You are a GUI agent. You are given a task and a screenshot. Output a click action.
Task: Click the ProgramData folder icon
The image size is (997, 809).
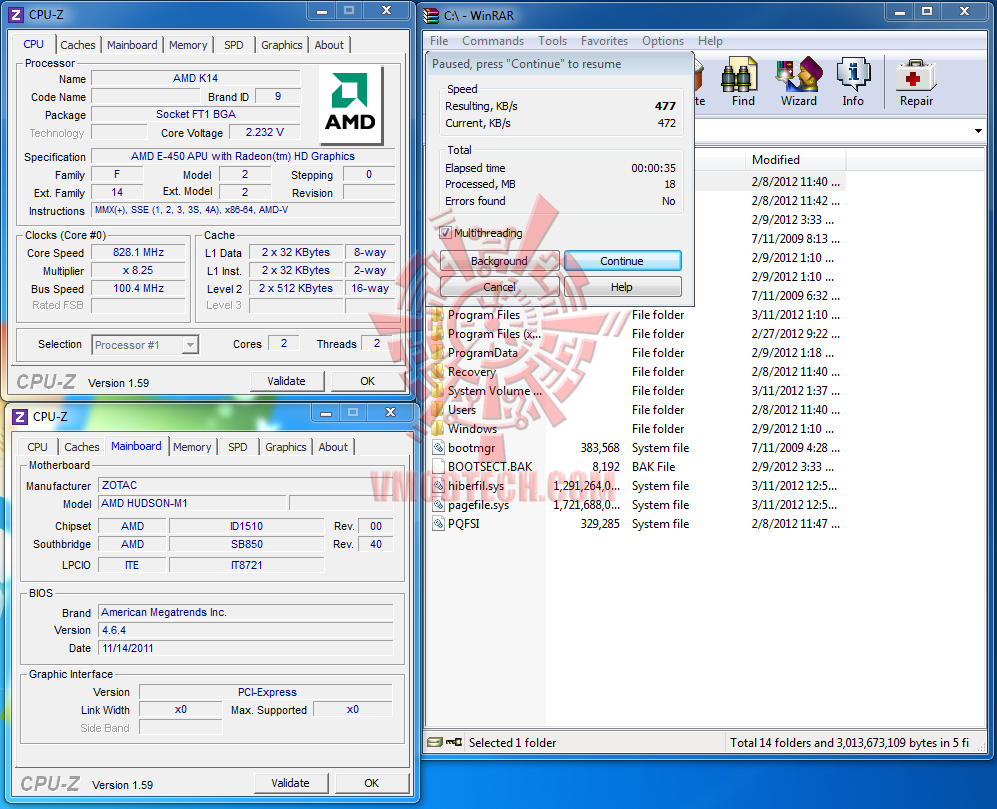point(437,353)
